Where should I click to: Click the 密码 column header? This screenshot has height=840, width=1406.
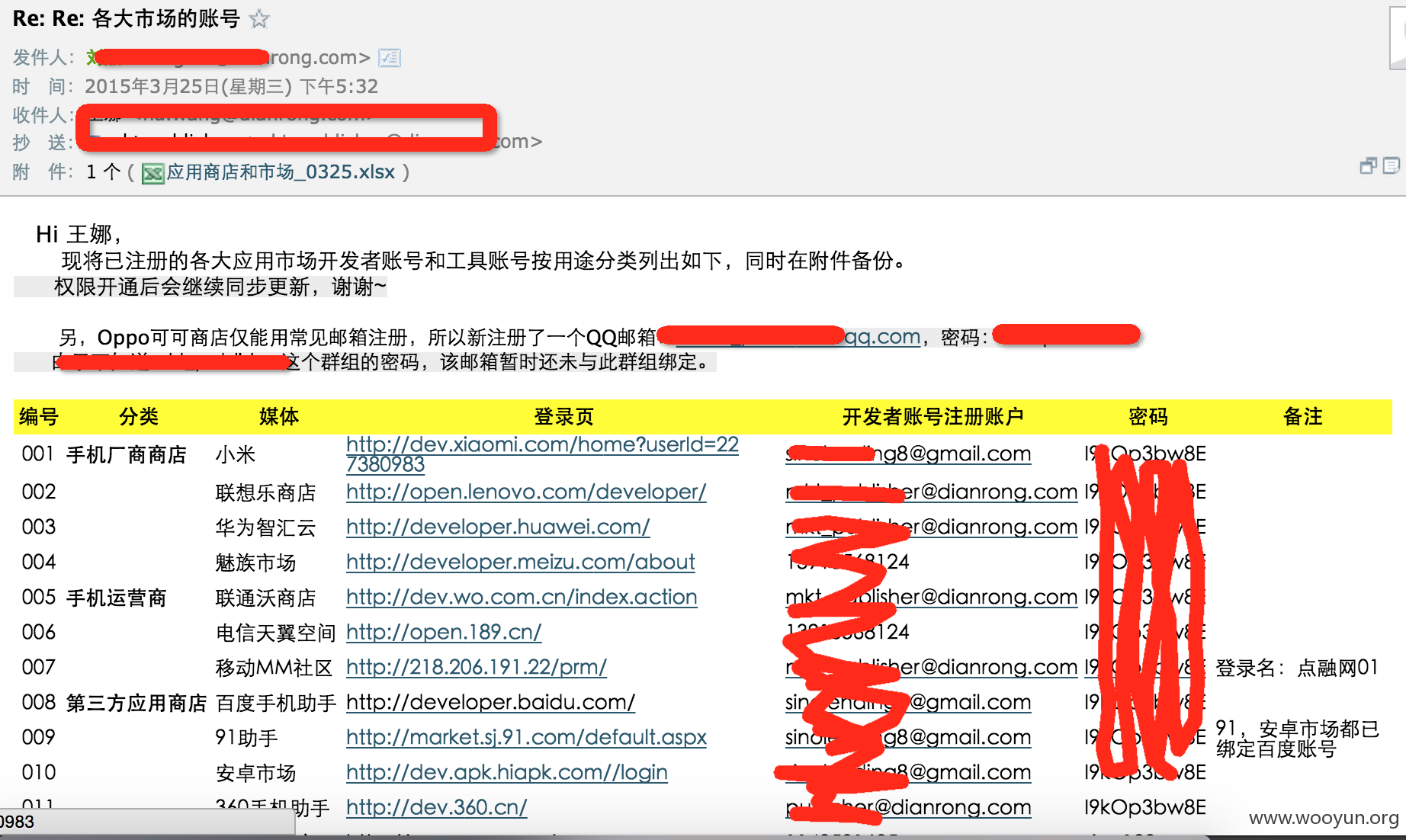[1148, 416]
